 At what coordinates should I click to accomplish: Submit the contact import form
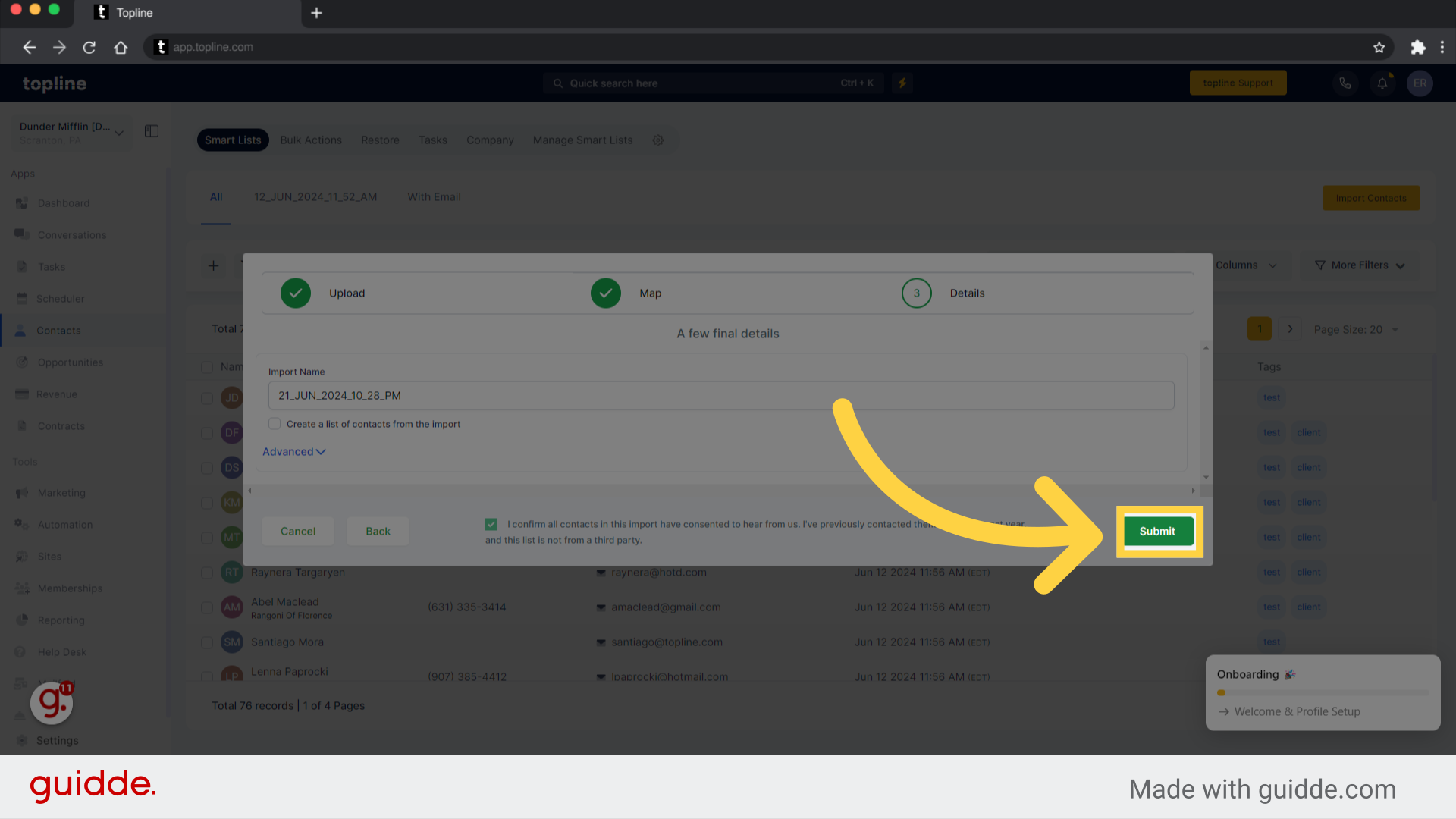tap(1156, 530)
